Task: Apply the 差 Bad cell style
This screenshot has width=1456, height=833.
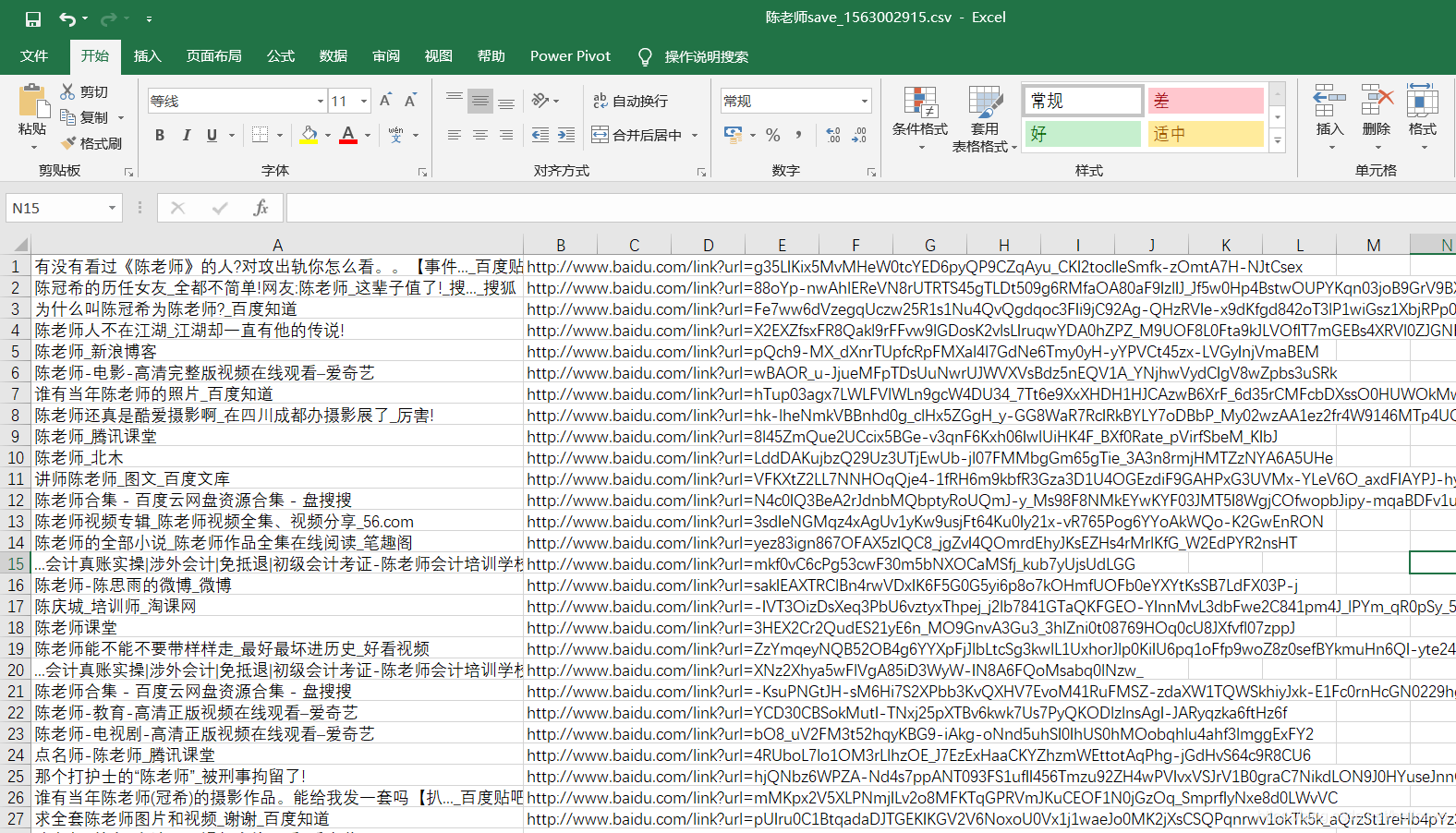Action: pyautogui.click(x=1206, y=100)
